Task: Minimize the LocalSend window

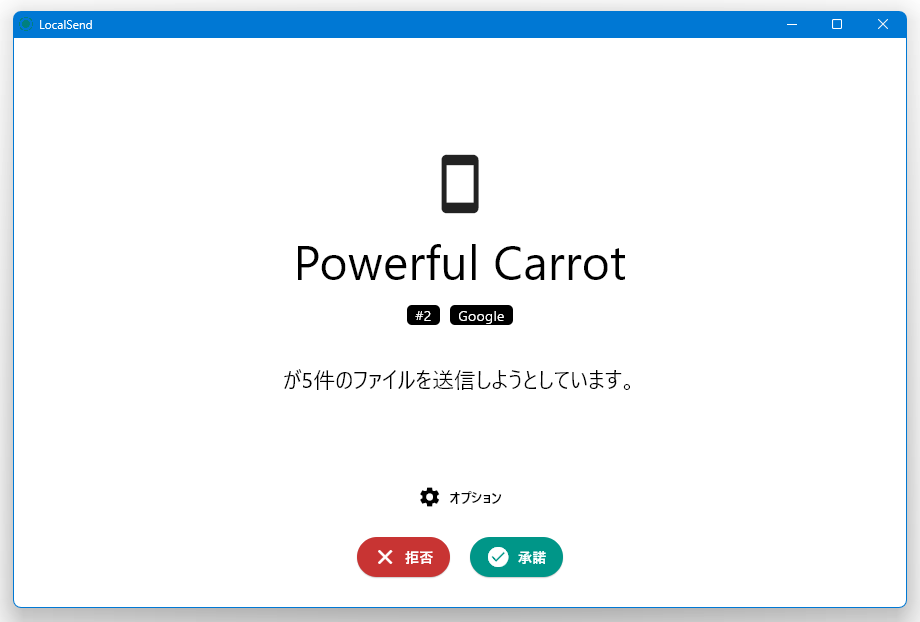Action: (x=792, y=24)
